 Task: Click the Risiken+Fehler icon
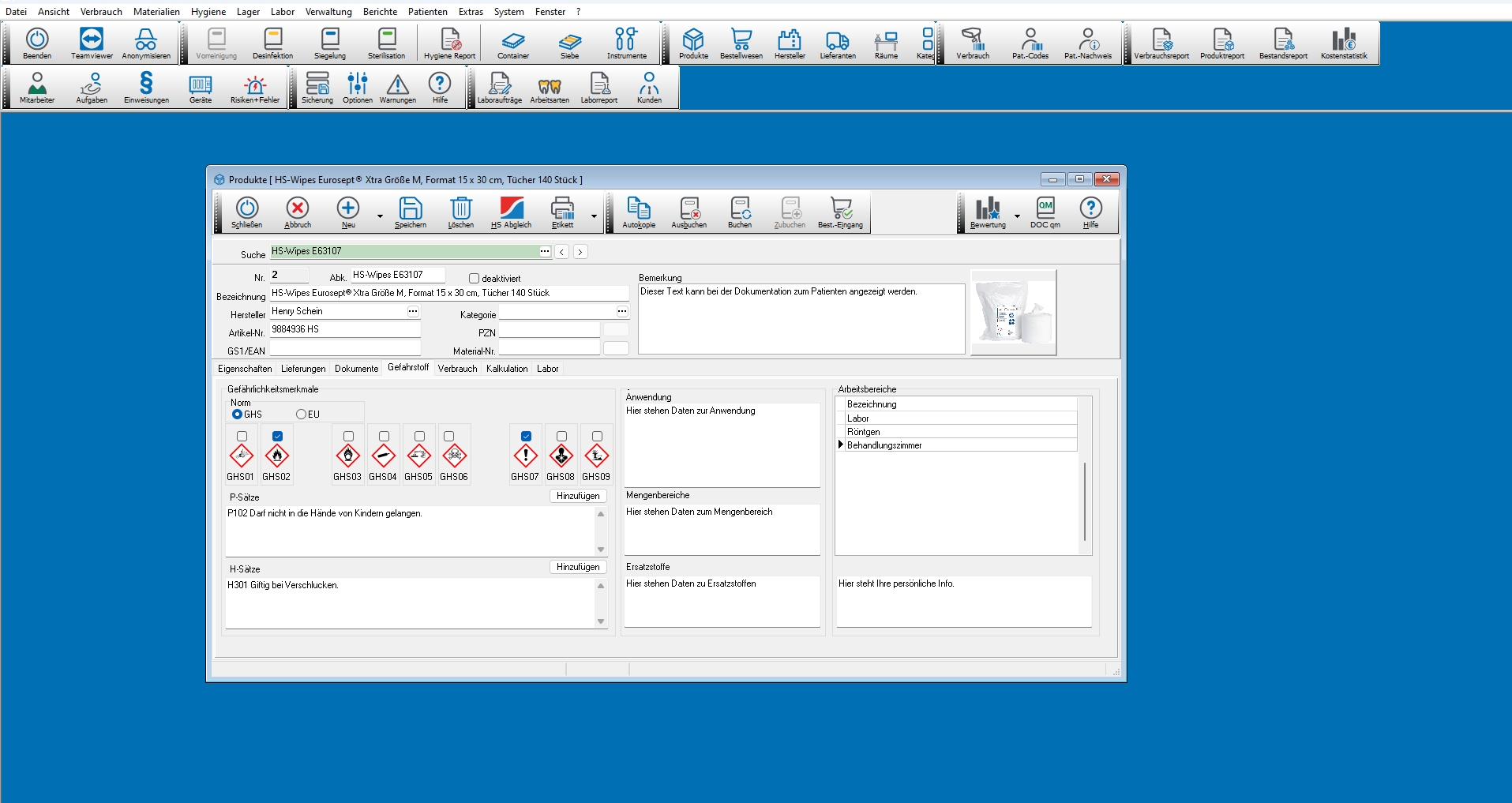coord(254,88)
